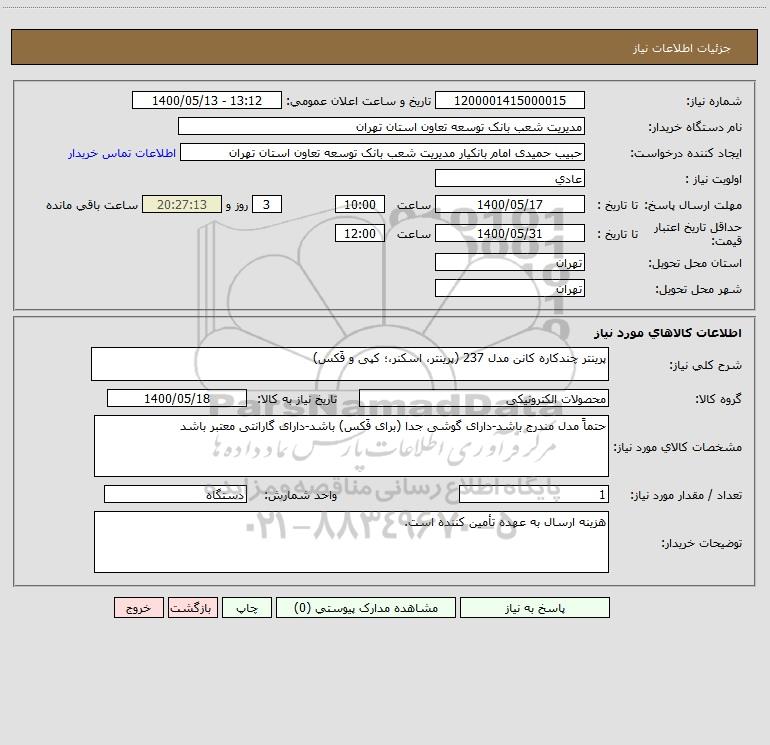The height and width of the screenshot is (745, 770).
Task: Click the مشخصات کالای مورد نیاز text area
Action: click(351, 446)
